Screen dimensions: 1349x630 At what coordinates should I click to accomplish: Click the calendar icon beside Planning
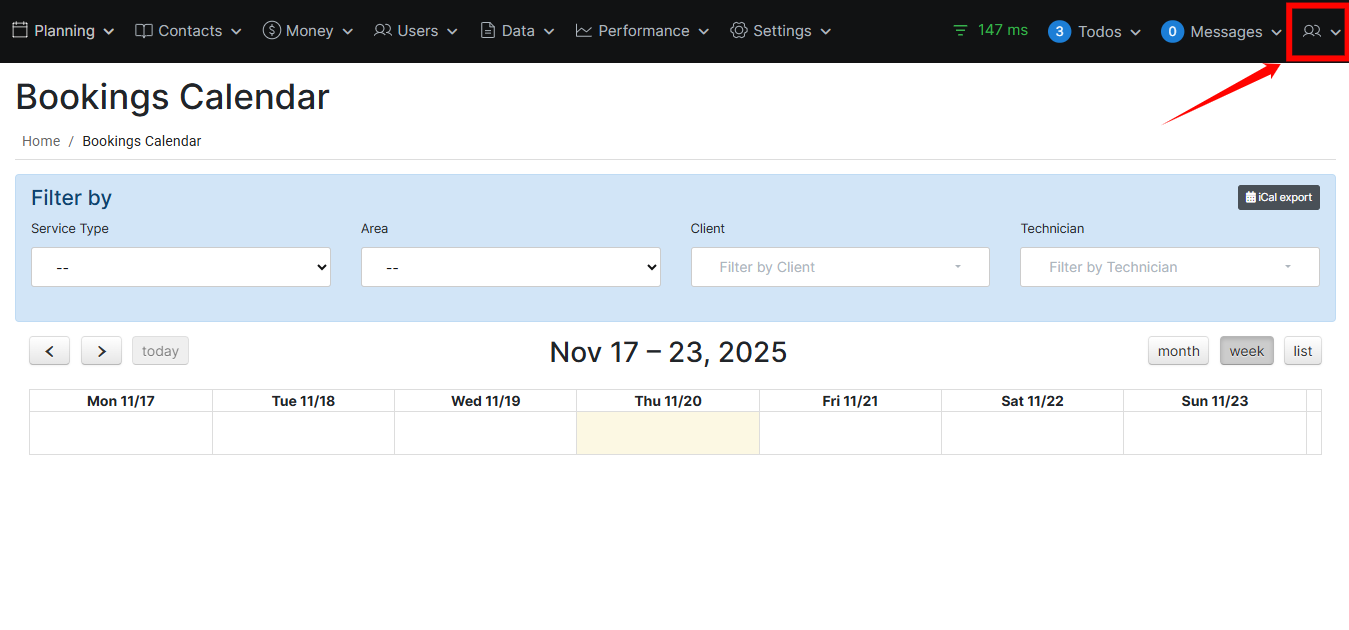[x=20, y=30]
